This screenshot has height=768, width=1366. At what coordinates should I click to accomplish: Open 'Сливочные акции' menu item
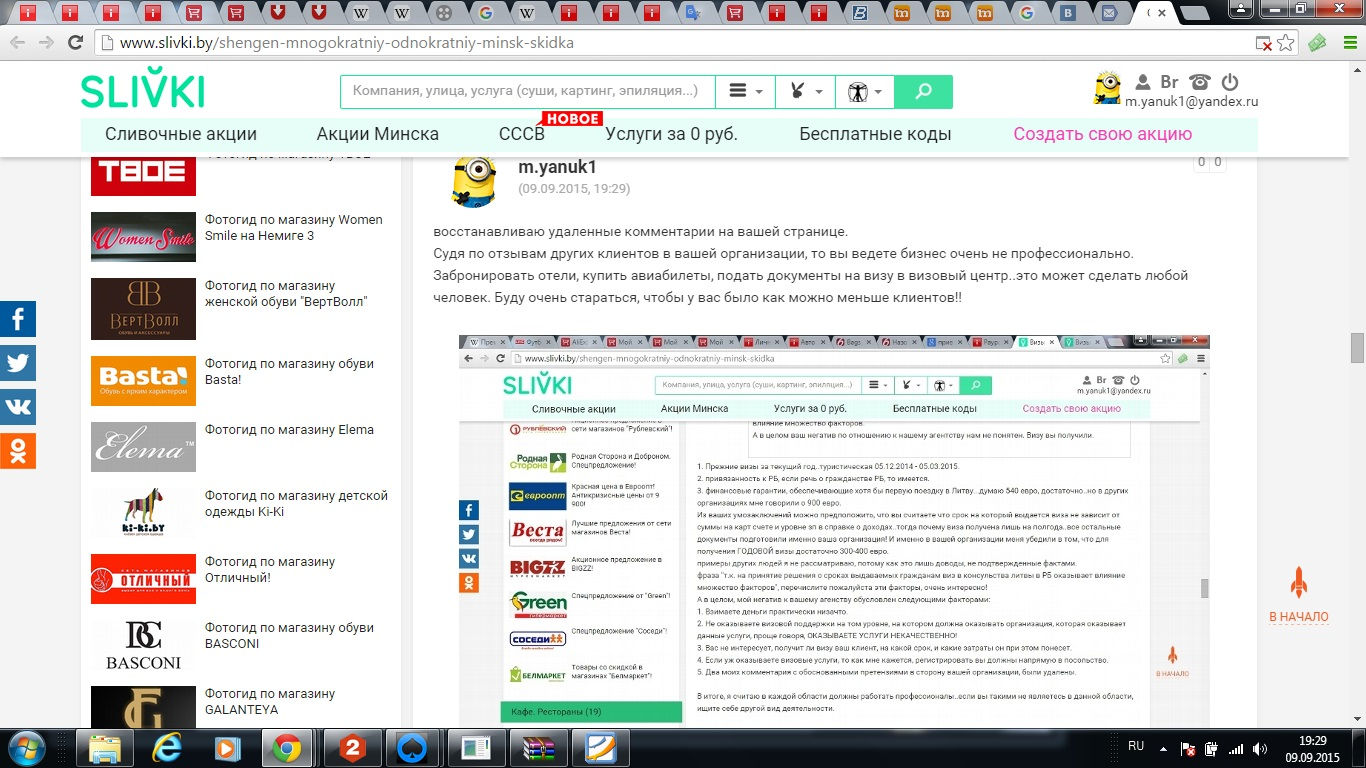click(x=181, y=134)
